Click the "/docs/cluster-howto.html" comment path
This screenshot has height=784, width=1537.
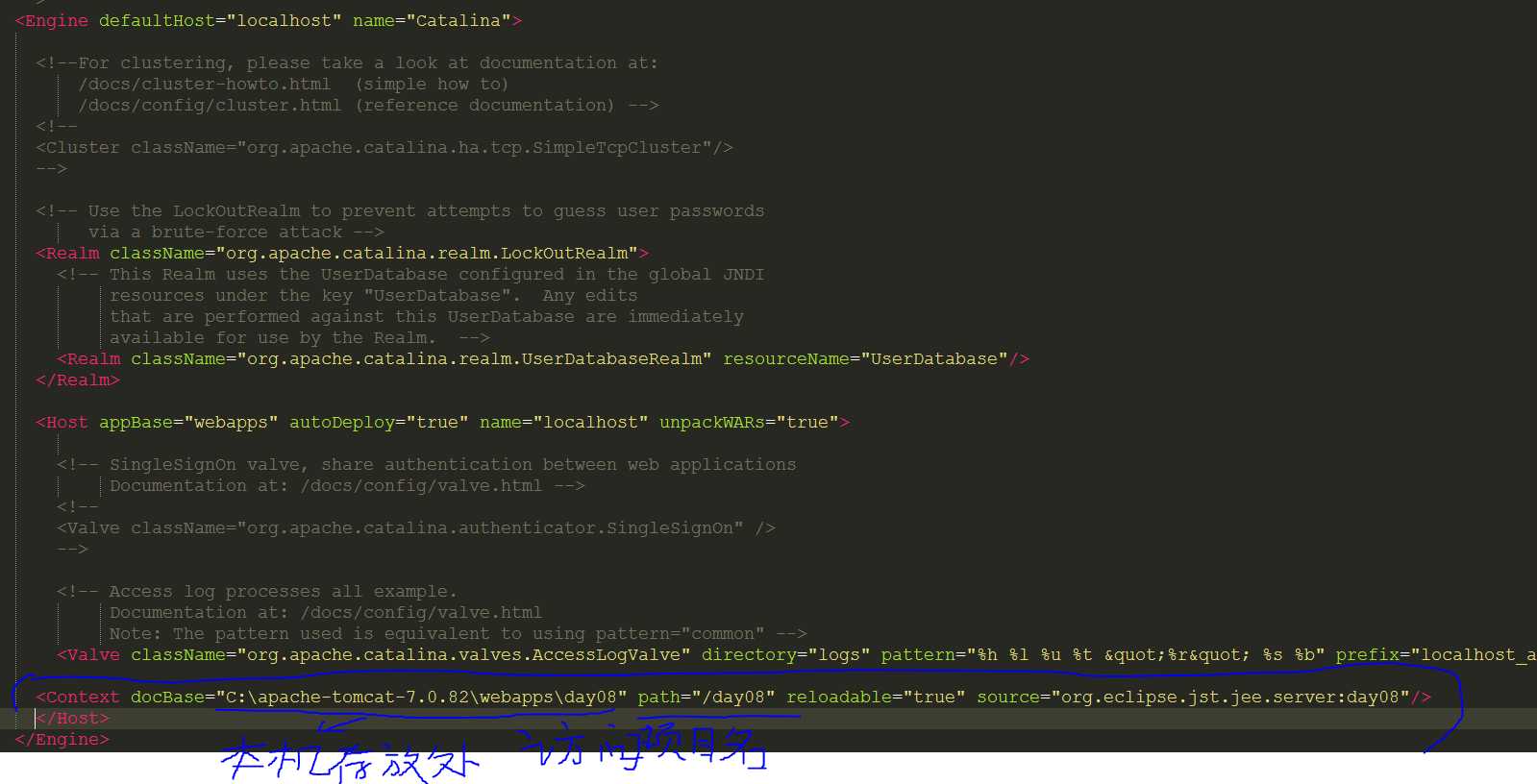tap(205, 84)
